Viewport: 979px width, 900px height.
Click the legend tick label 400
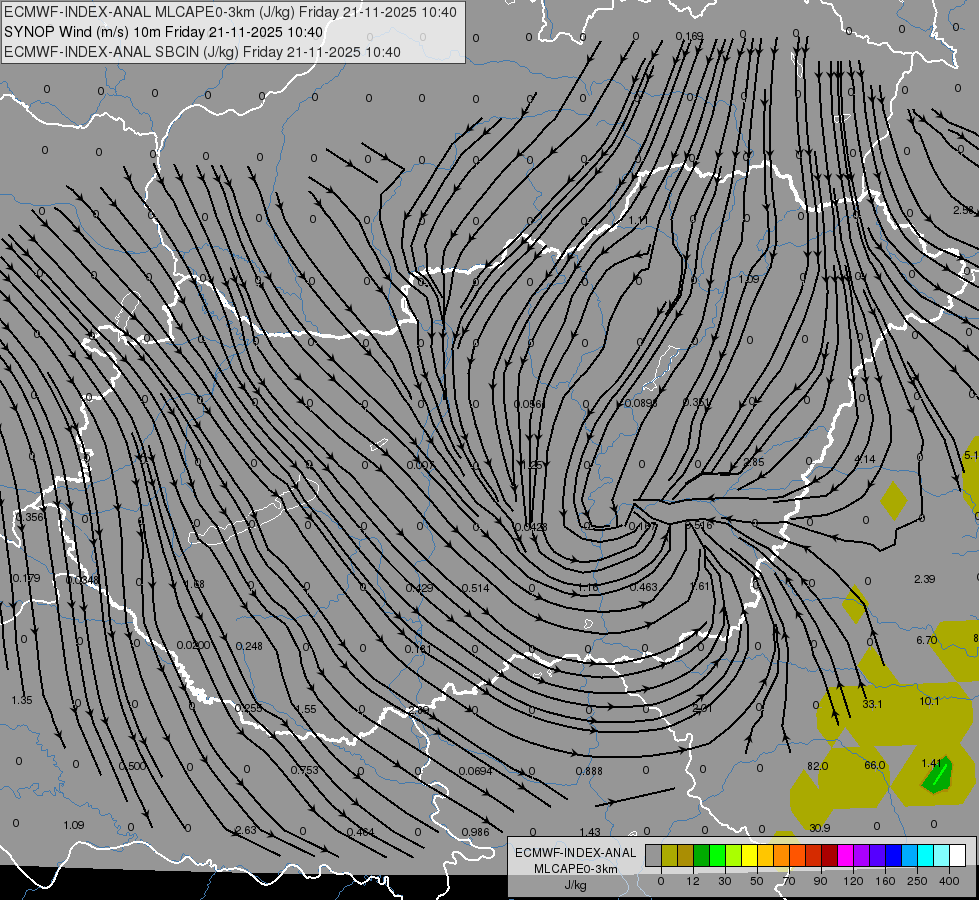[949, 881]
